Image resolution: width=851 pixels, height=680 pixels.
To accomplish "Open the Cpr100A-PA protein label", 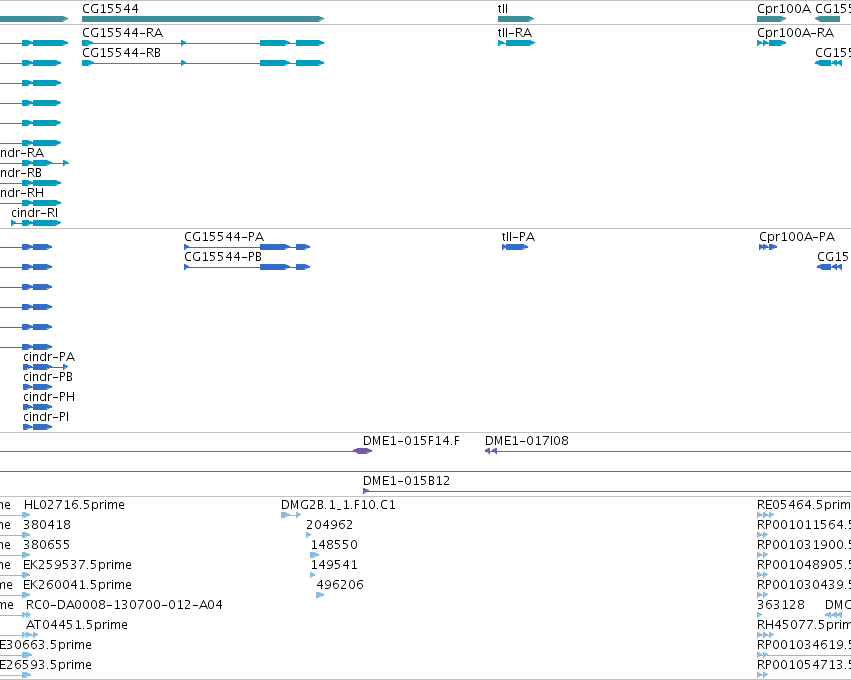I will pos(797,237).
